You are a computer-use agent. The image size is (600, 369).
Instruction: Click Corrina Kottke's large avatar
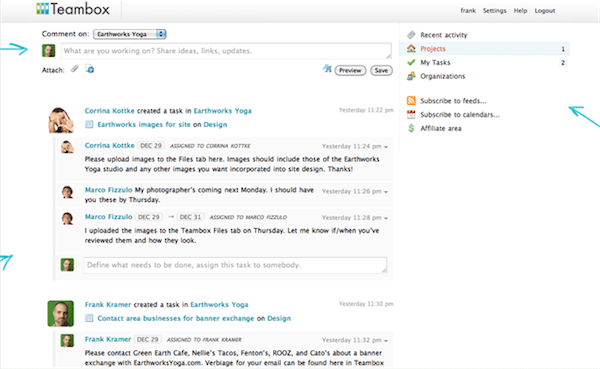(60, 120)
